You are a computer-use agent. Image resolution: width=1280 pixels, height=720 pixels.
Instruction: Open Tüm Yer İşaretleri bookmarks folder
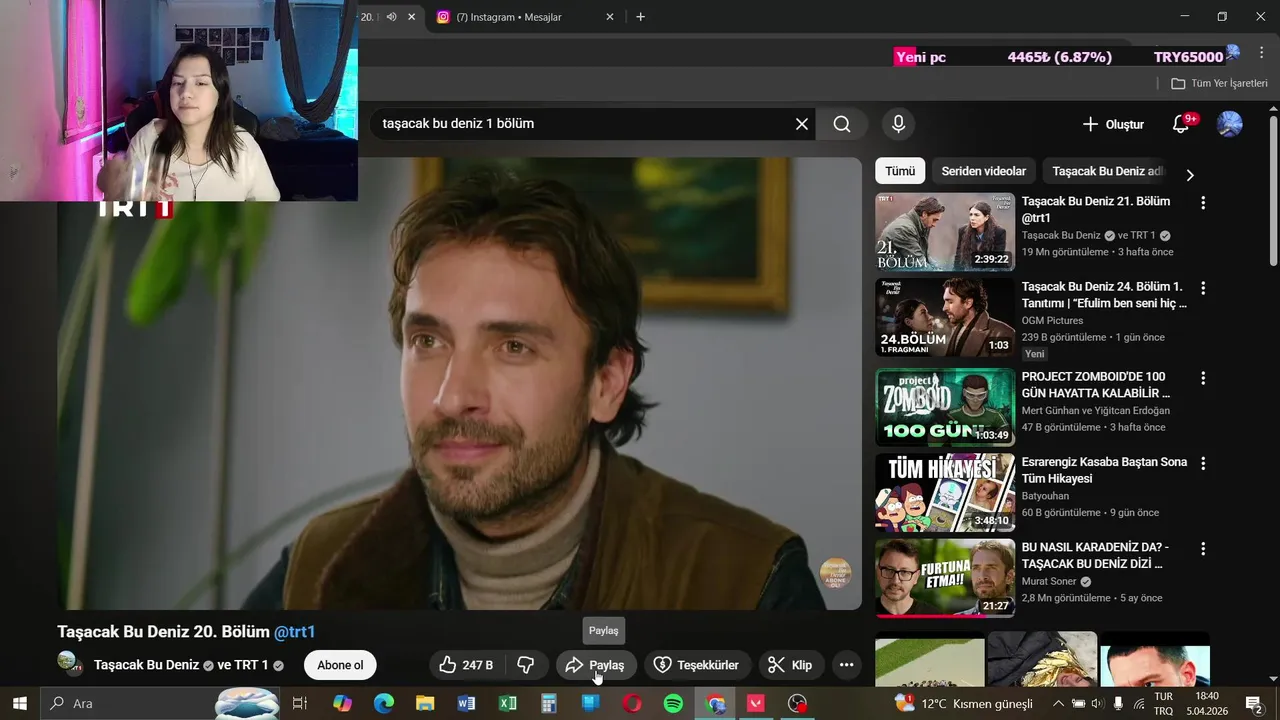tap(1219, 83)
